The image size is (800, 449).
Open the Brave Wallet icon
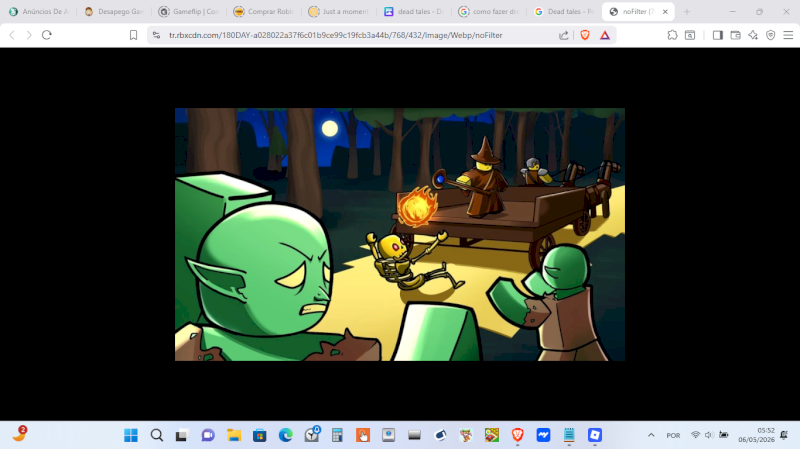click(735, 35)
